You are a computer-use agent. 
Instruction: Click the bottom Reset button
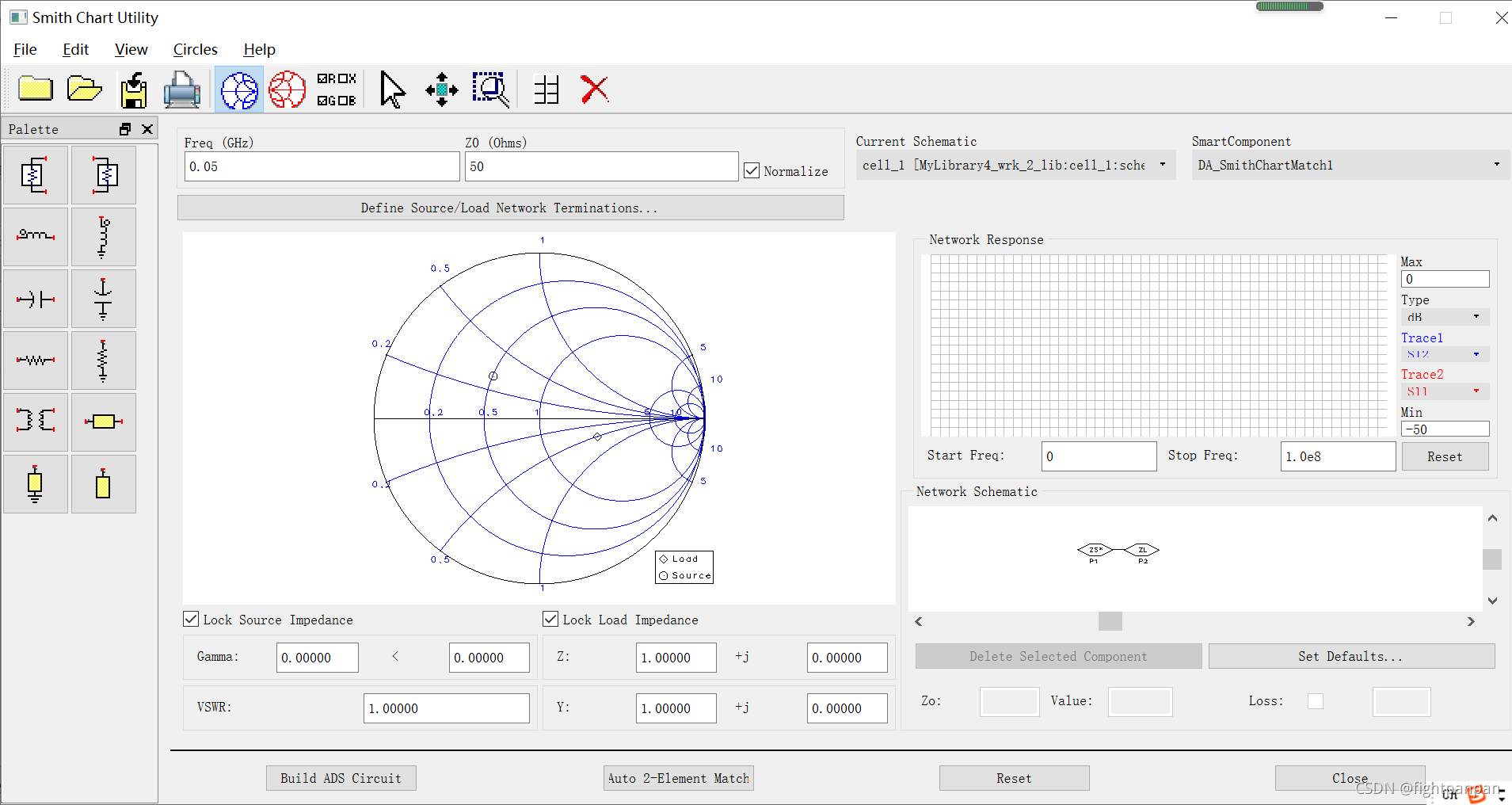pos(1014,778)
